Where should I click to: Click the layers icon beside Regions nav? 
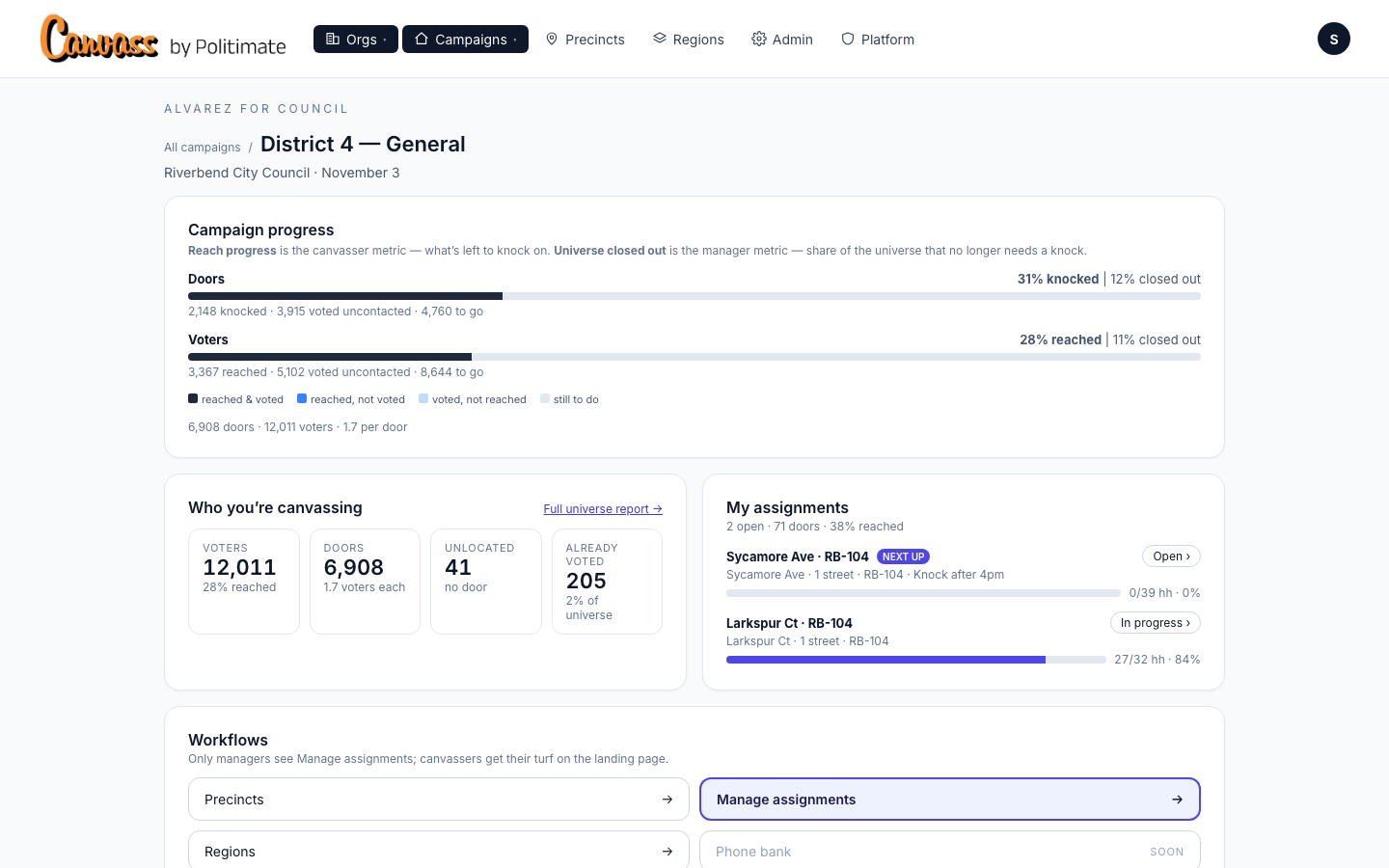point(660,39)
